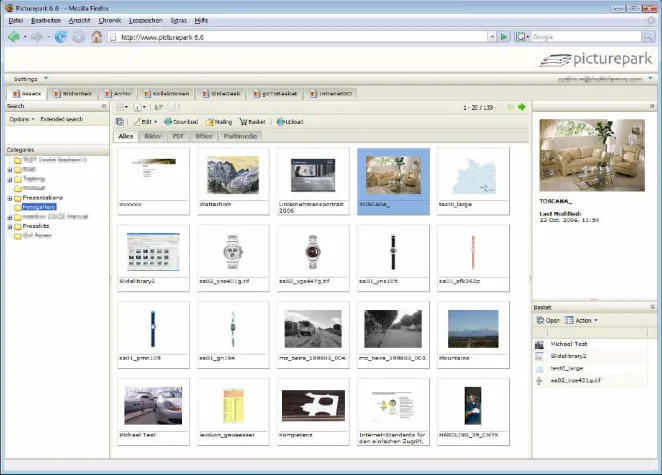Collapse the Search panel with double-chevron
662x475 pixels.
(104, 105)
